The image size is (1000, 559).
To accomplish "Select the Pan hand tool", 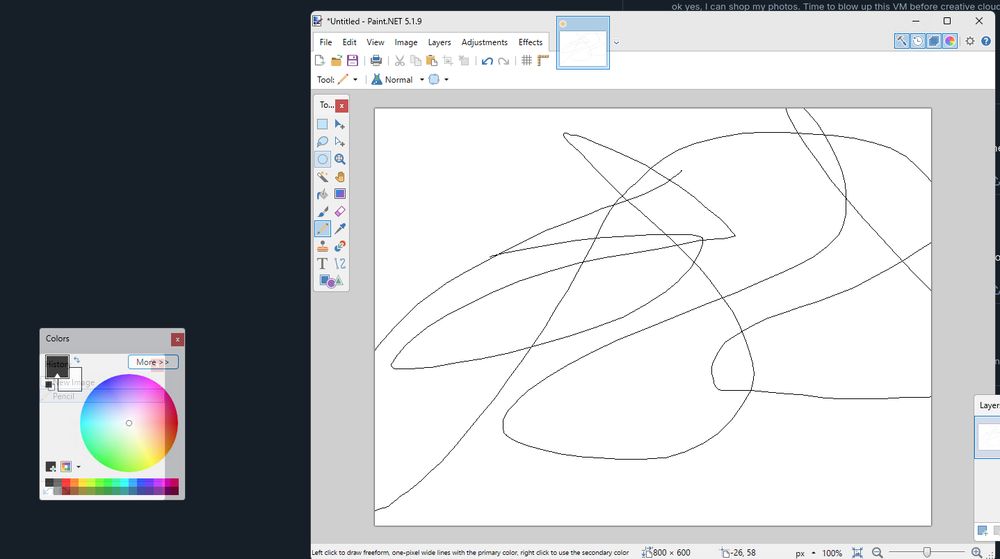I will [340, 177].
